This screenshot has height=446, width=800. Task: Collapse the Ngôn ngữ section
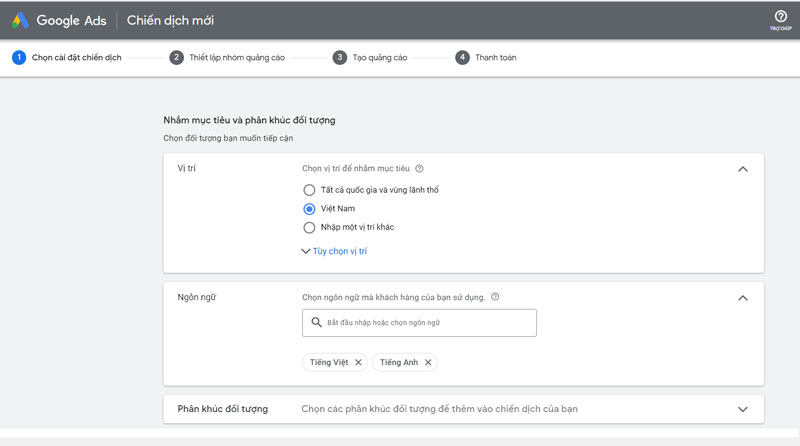click(742, 297)
